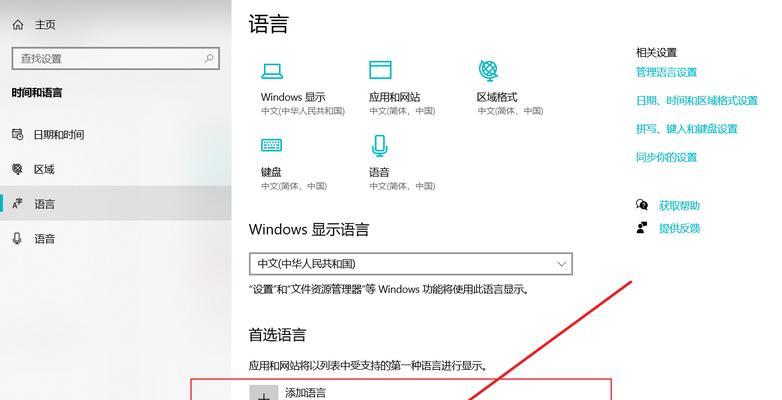Open the 语音 tile label
Image resolution: width=782 pixels, height=400 pixels.
pos(379,172)
